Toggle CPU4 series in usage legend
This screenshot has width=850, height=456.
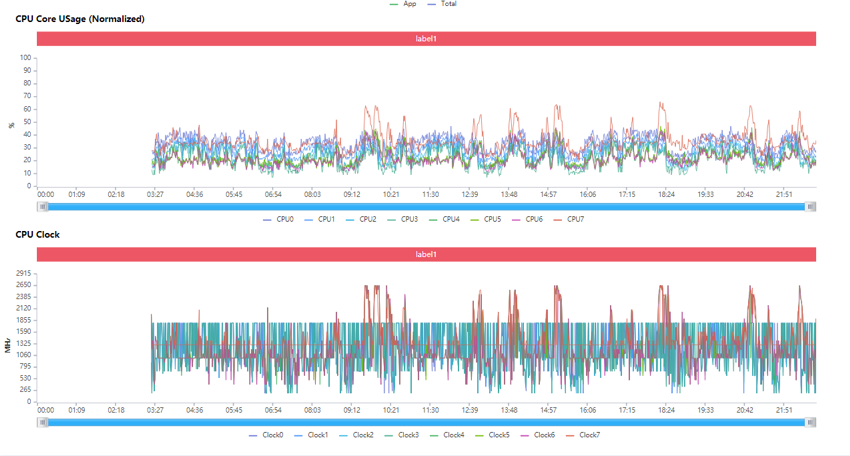pos(445,219)
